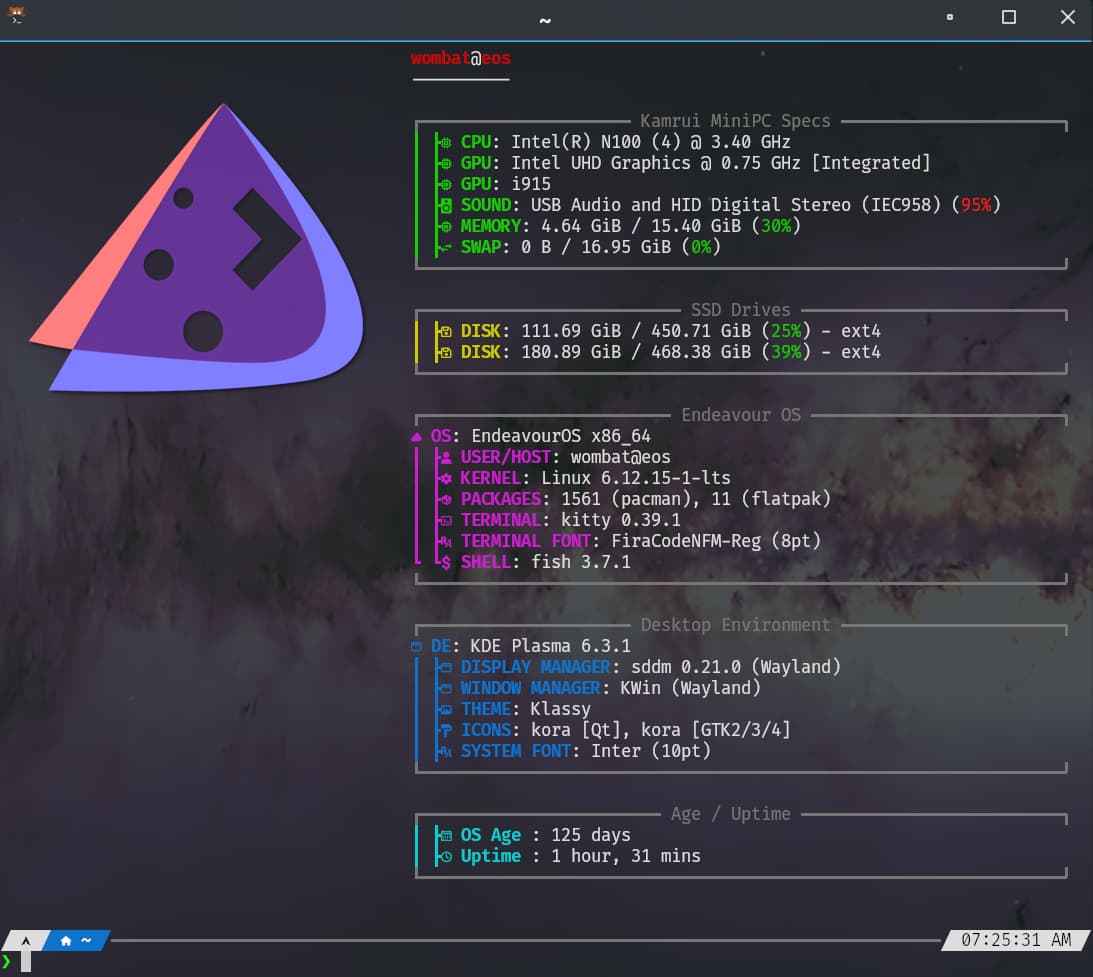Click the distro icon at prompt bar start
The image size is (1093, 977).
click(x=26, y=941)
